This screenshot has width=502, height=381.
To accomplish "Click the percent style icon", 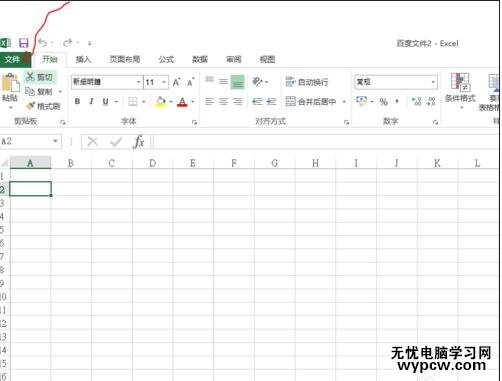I will [x=384, y=102].
